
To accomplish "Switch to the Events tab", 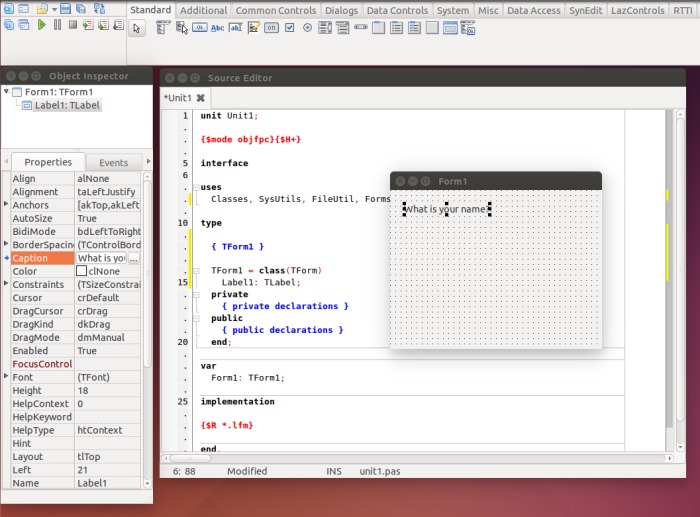I will click(x=113, y=162).
